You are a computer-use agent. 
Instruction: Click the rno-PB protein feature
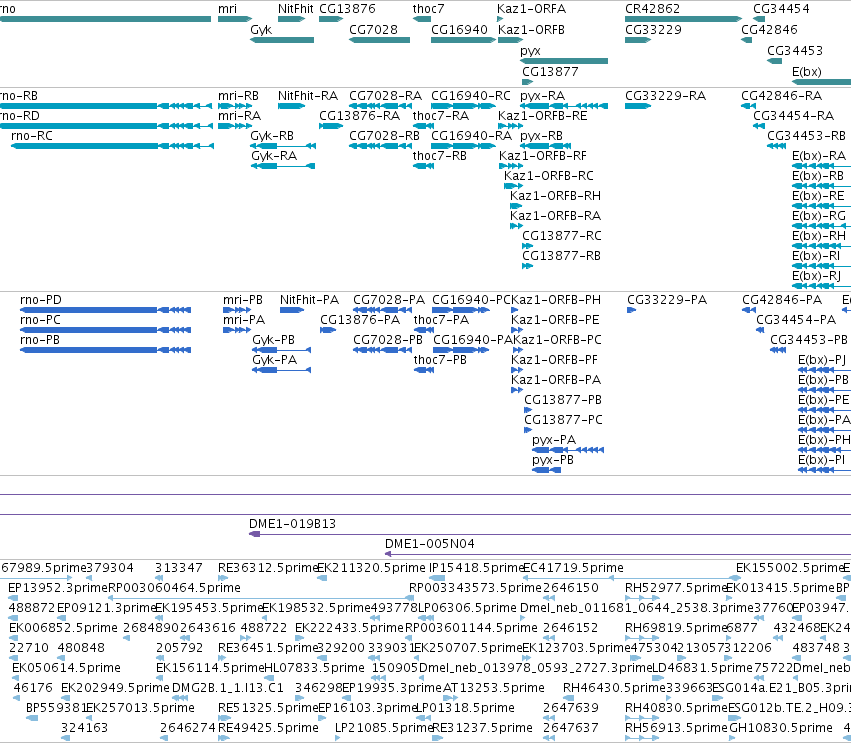(105, 350)
